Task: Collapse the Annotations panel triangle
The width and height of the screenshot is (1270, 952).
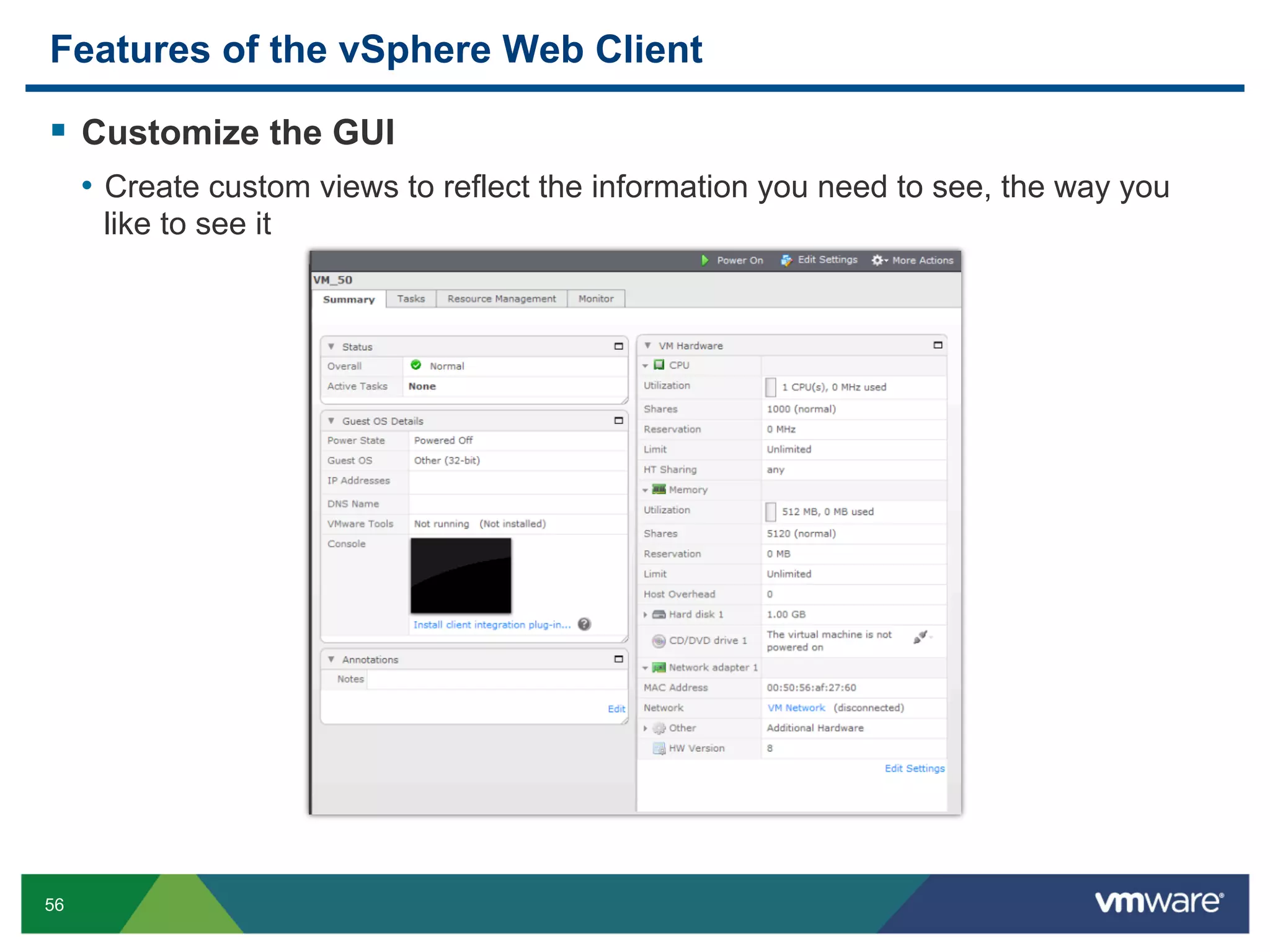Action: coord(331,659)
